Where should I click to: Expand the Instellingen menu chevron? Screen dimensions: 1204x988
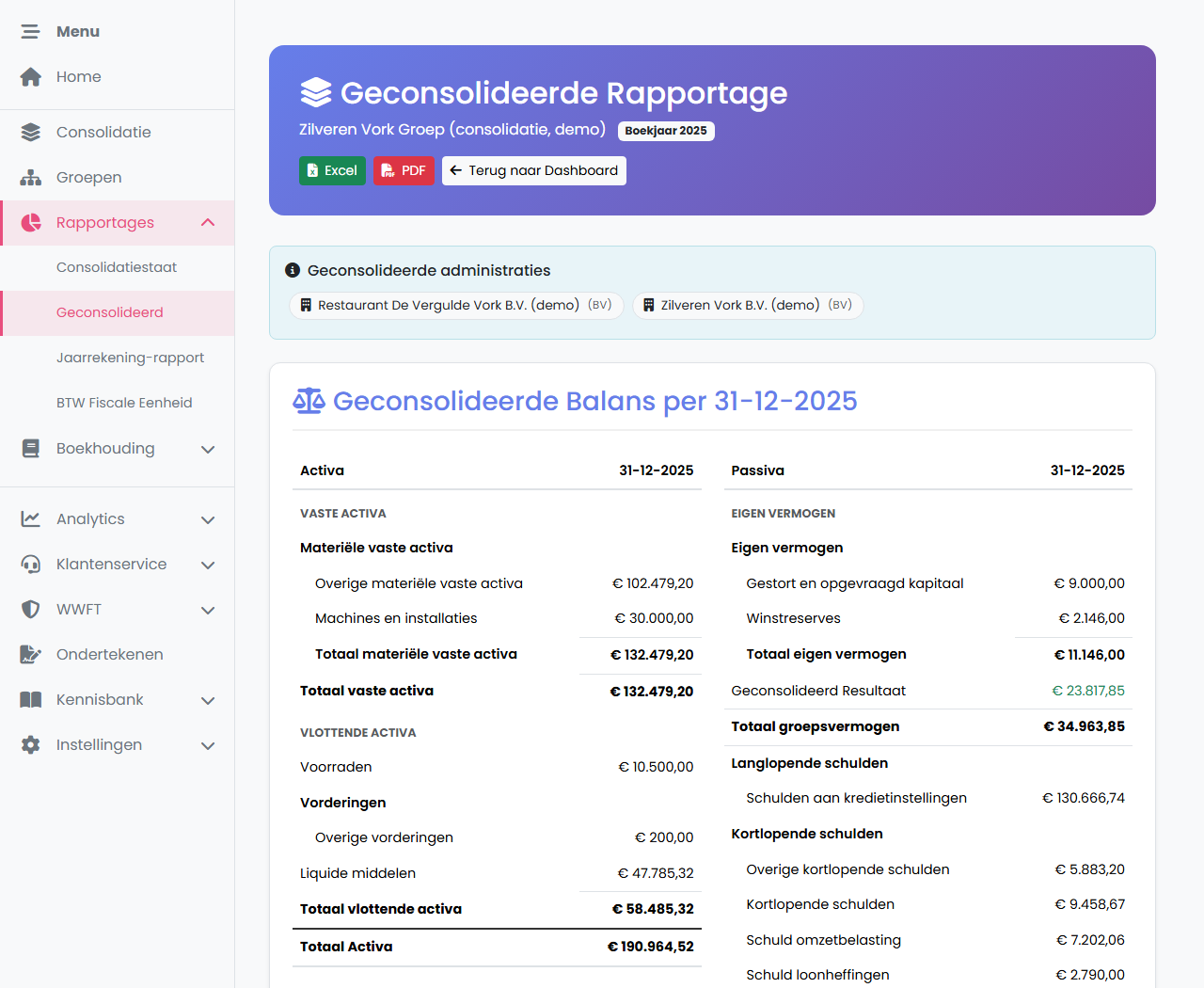tap(208, 745)
